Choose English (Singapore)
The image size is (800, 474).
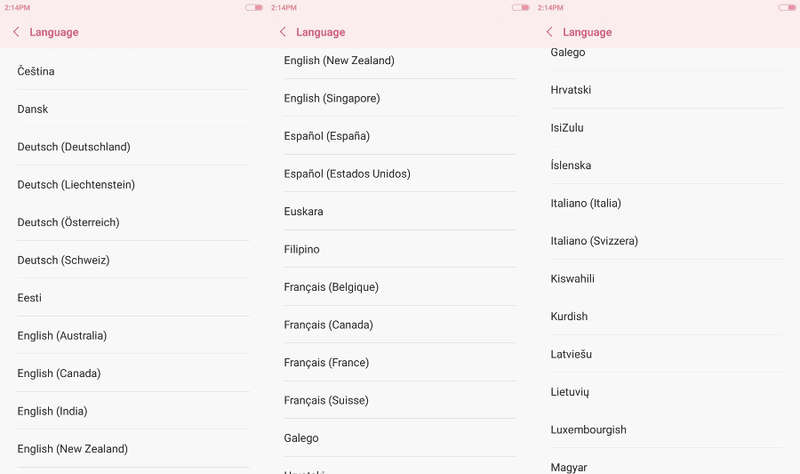coord(332,98)
